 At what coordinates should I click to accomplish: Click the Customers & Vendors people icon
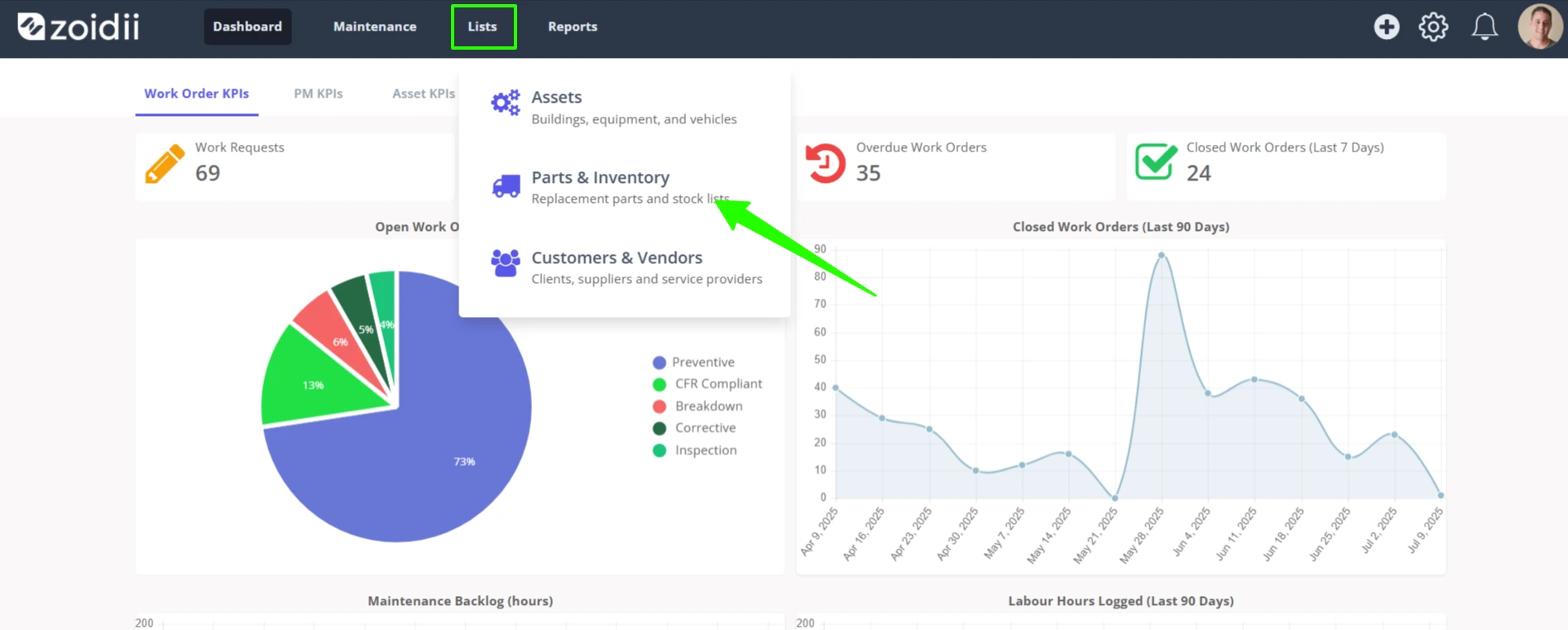506,263
